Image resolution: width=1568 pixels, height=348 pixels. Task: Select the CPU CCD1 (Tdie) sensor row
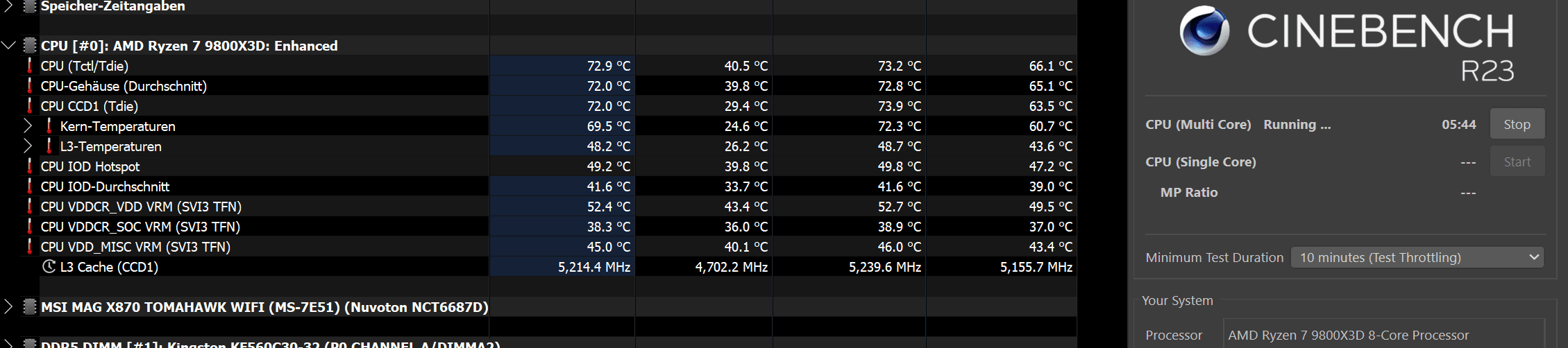(x=90, y=106)
